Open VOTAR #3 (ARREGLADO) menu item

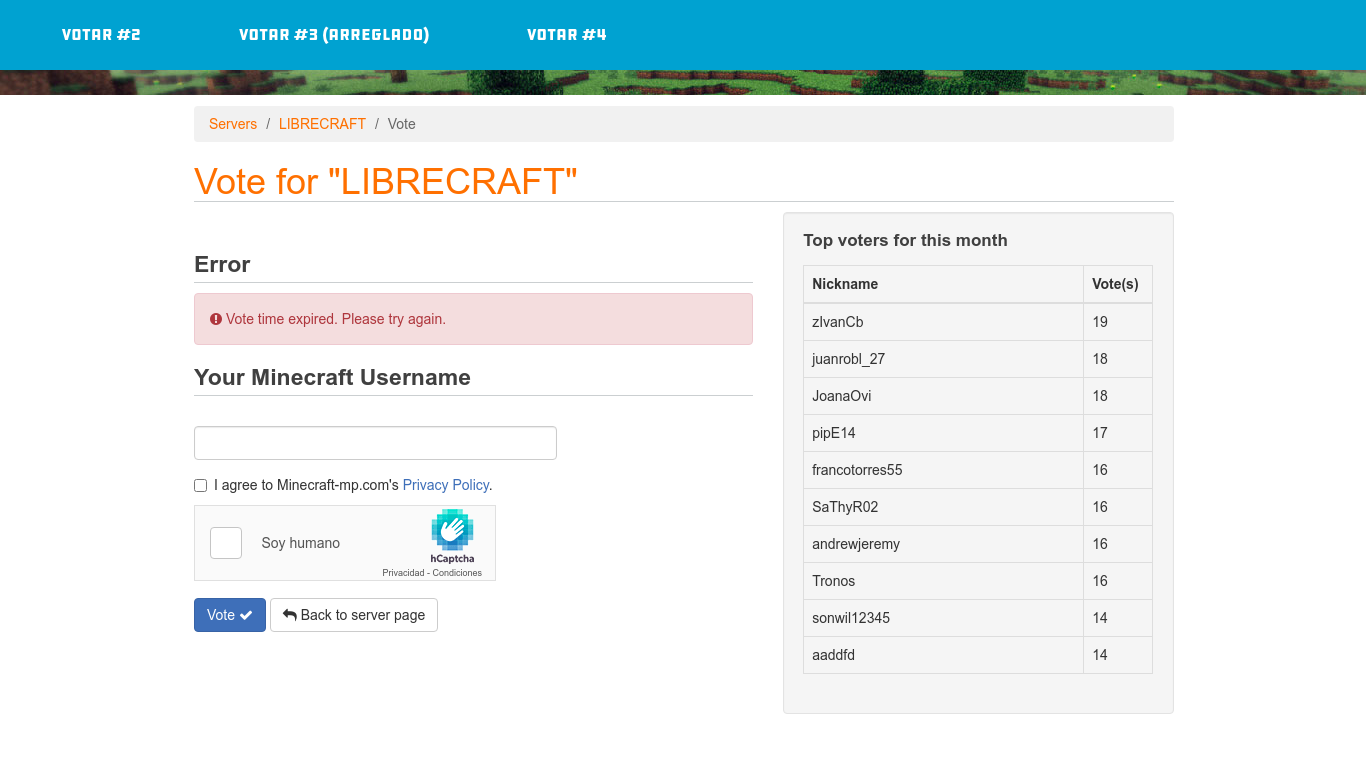click(x=334, y=35)
